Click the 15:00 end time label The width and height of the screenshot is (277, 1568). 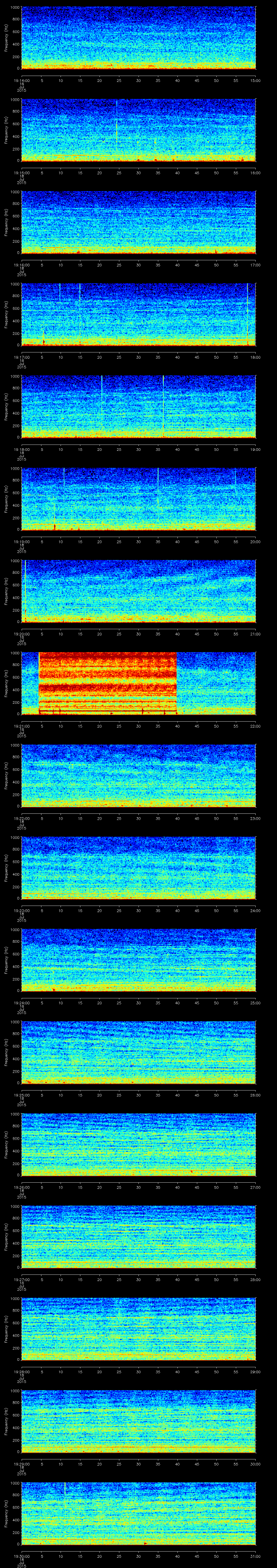pyautogui.click(x=255, y=80)
